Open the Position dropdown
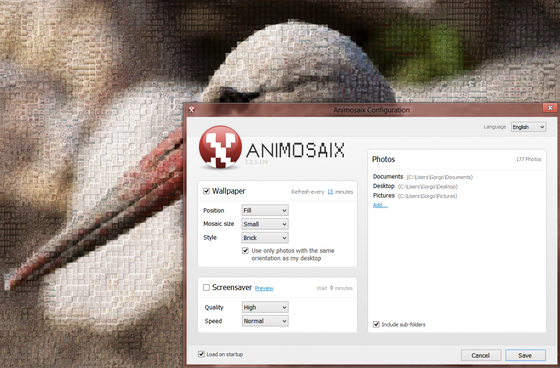 [265, 210]
